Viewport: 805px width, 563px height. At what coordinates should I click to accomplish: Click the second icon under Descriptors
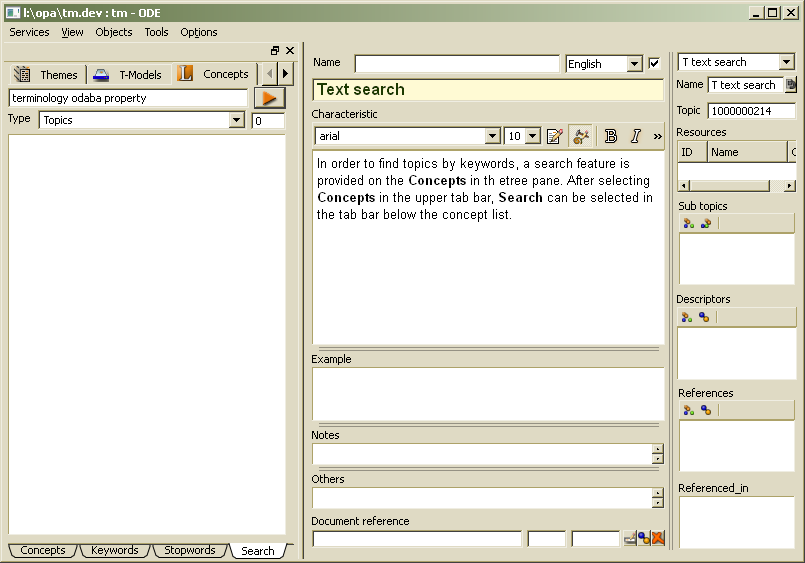pos(704,317)
